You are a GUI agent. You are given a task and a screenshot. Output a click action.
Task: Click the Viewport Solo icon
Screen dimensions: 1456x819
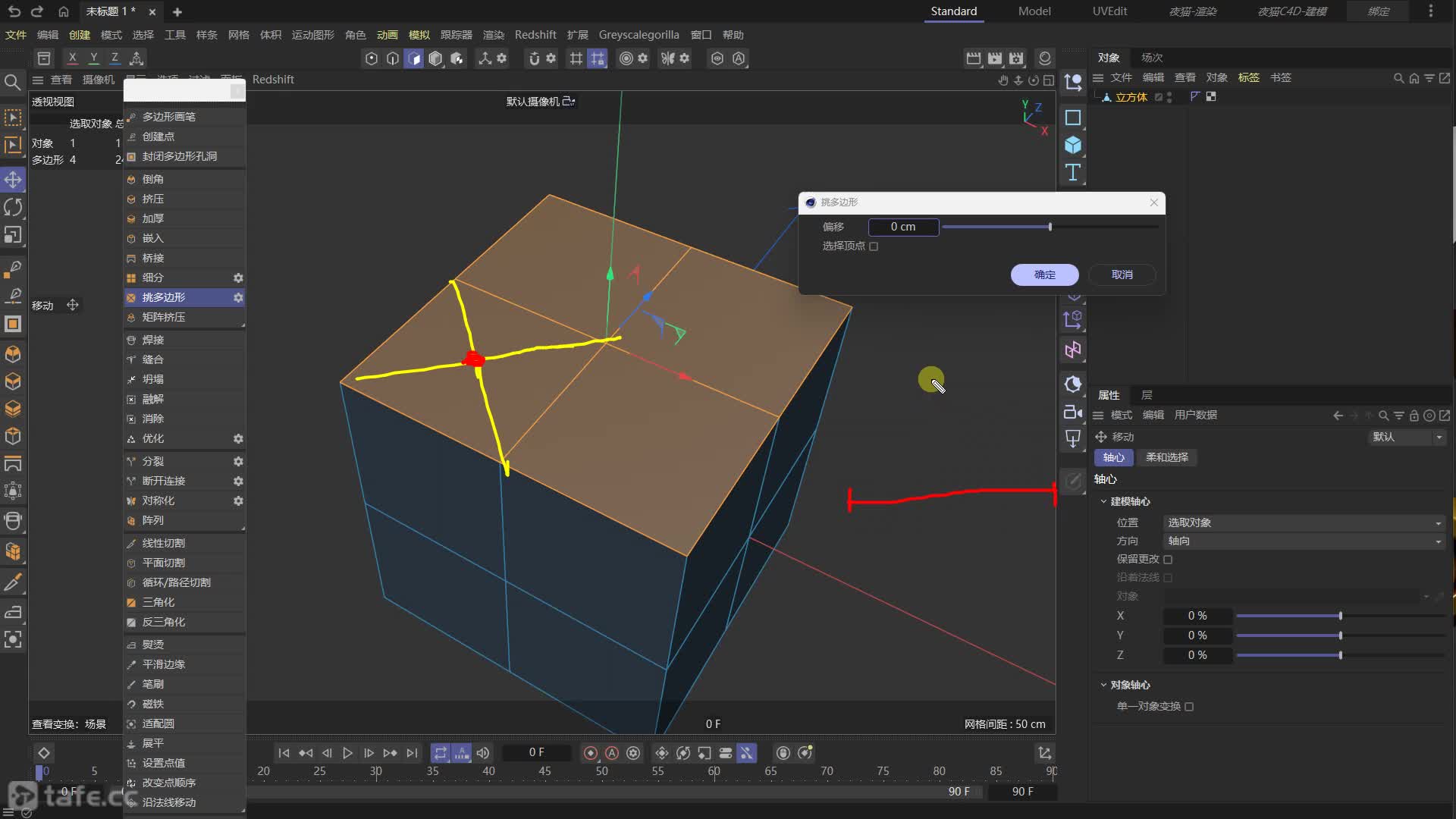(717, 58)
